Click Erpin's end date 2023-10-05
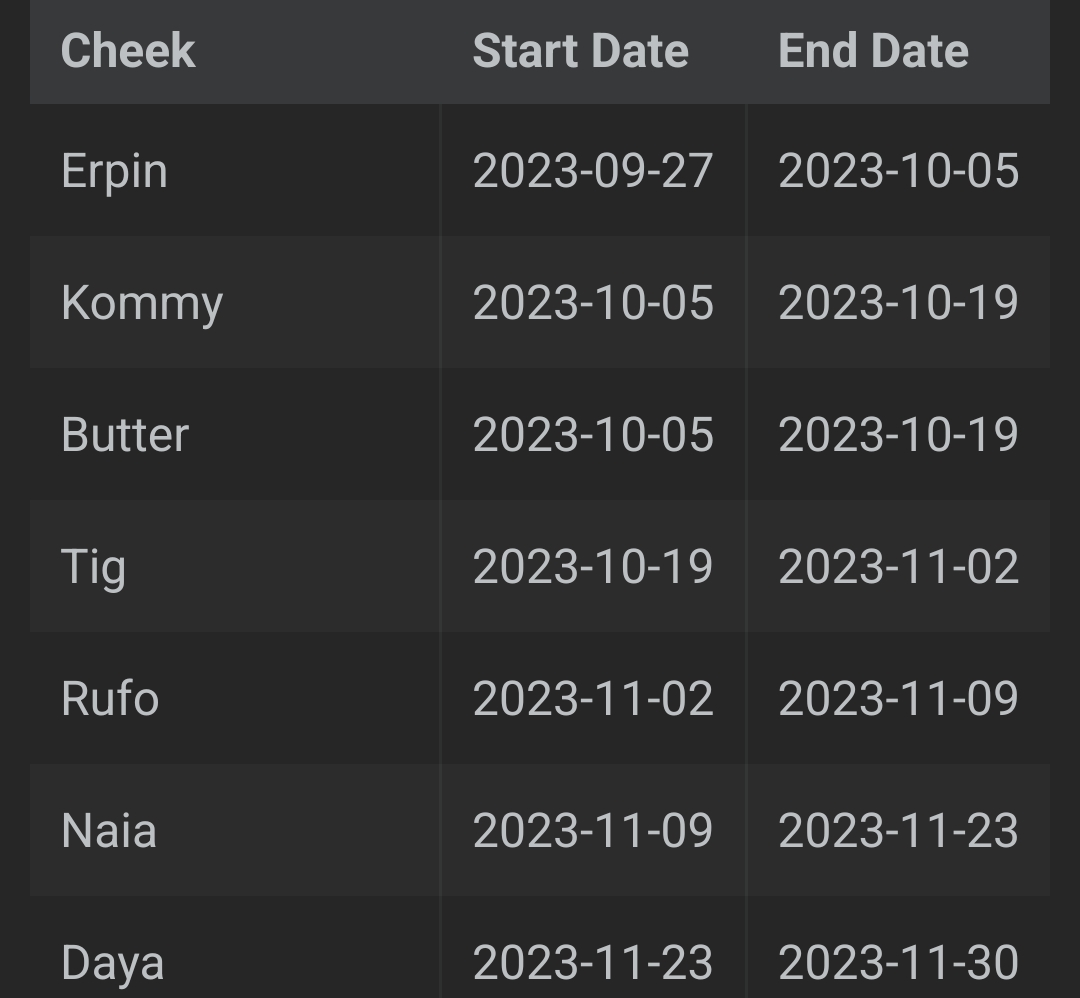This screenshot has height=998, width=1080. tap(898, 171)
